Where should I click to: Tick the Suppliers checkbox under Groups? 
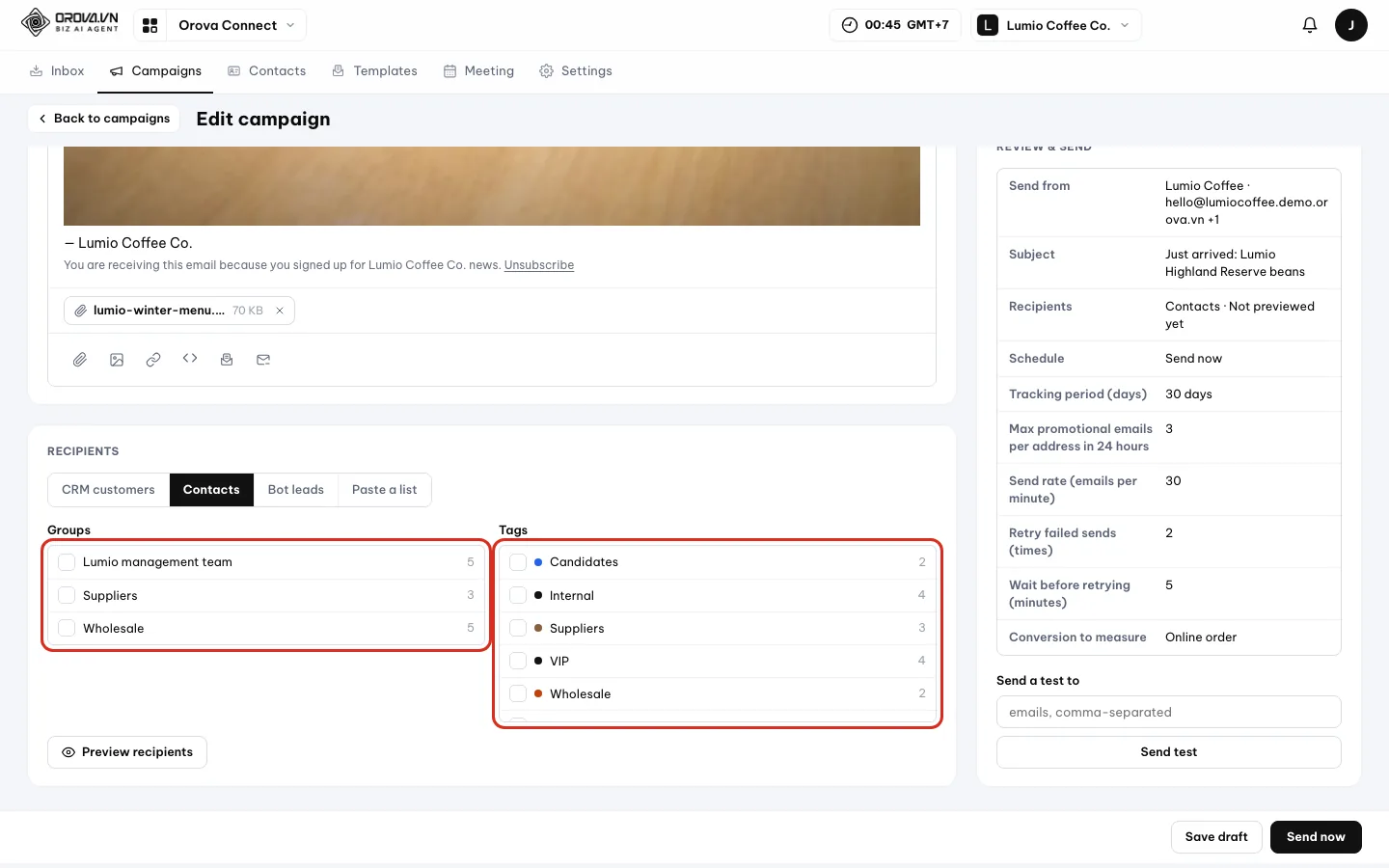point(67,595)
